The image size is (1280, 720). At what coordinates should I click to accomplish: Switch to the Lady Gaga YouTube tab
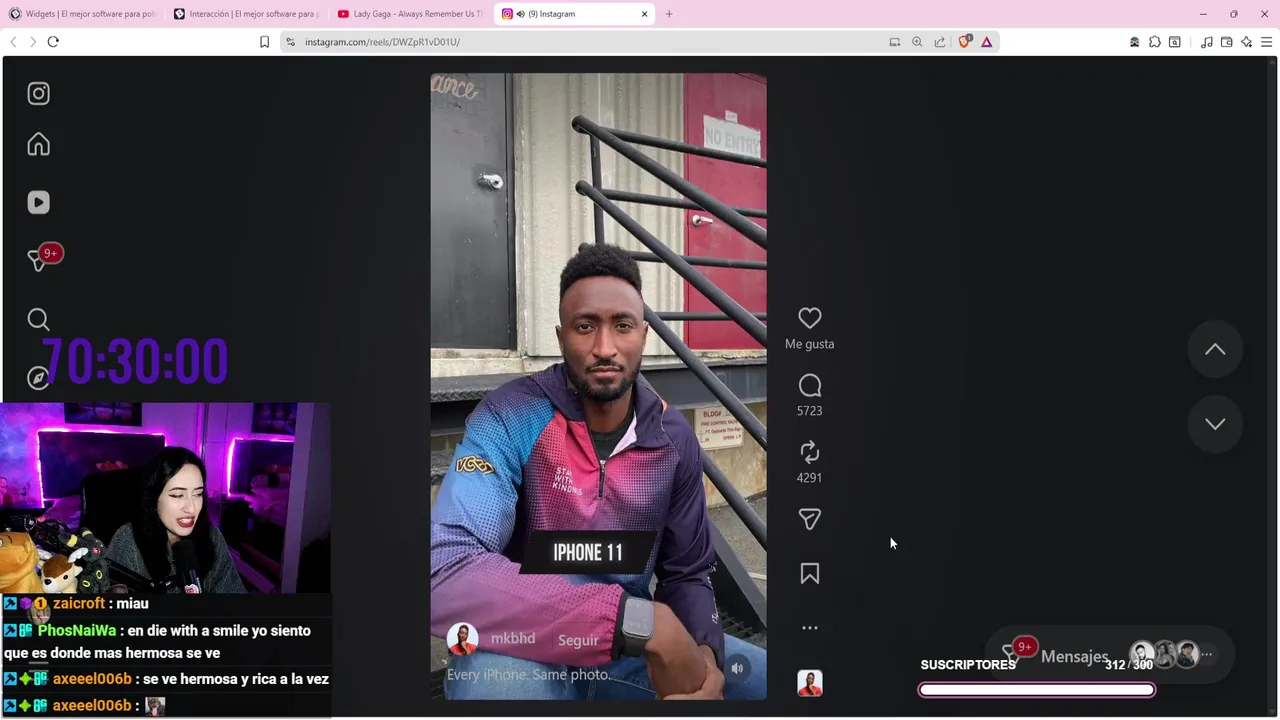click(x=410, y=14)
